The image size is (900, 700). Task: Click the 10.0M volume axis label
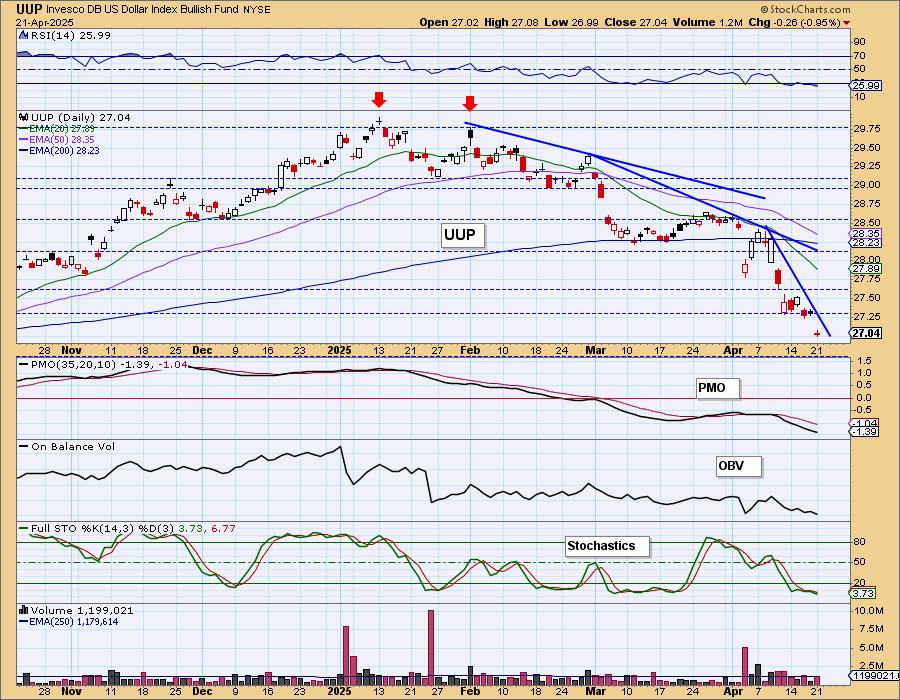click(867, 610)
